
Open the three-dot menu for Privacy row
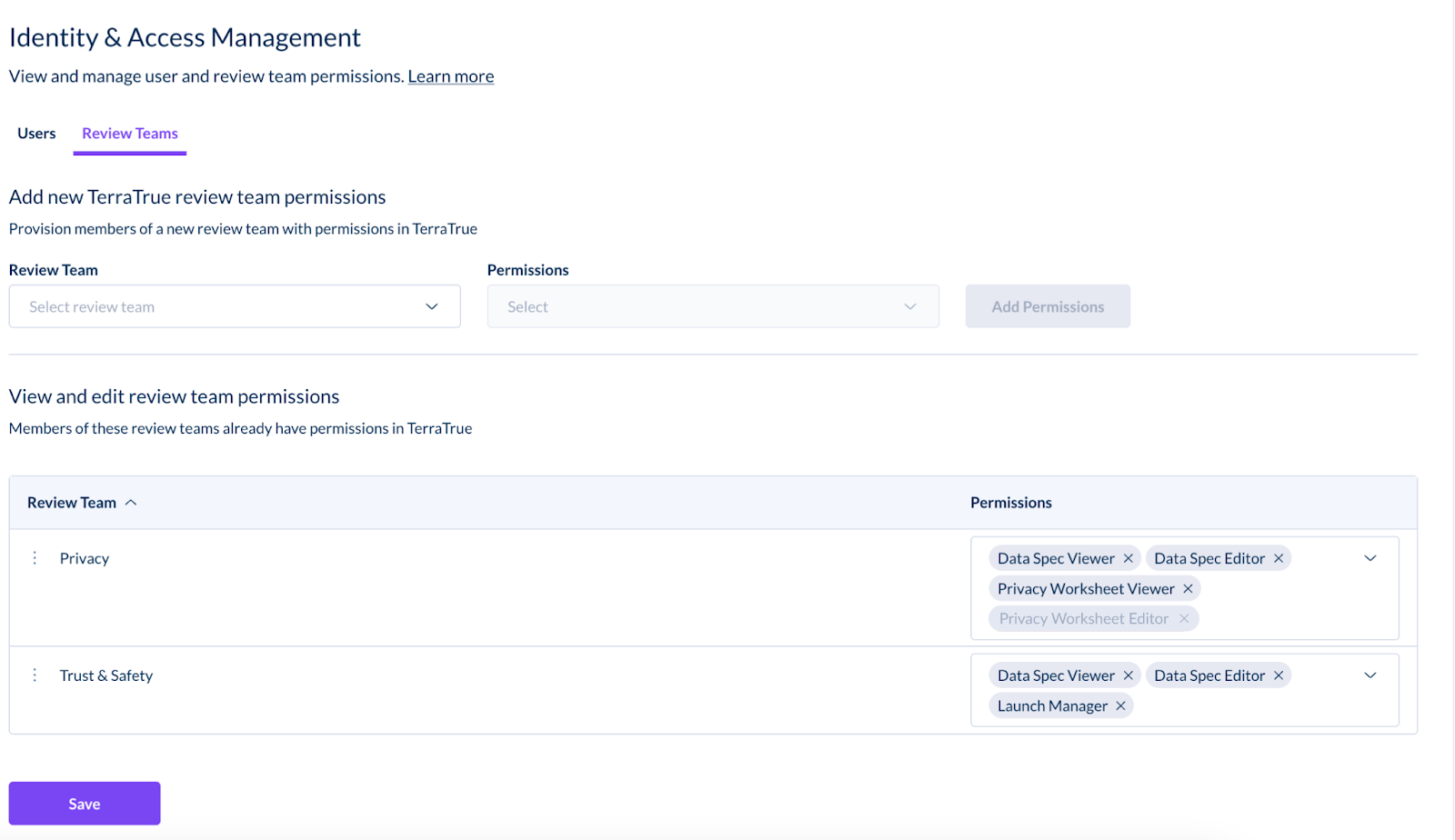[35, 558]
